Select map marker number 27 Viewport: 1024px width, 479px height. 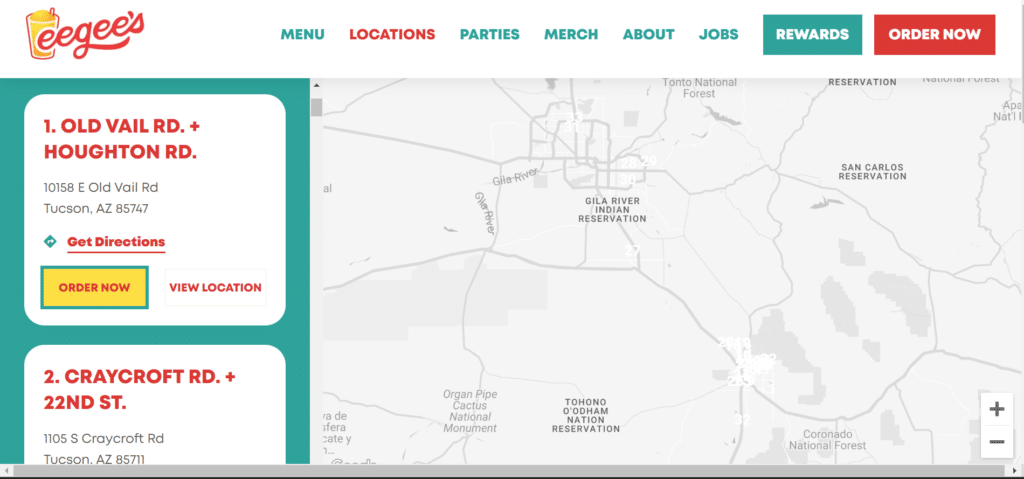tap(632, 250)
